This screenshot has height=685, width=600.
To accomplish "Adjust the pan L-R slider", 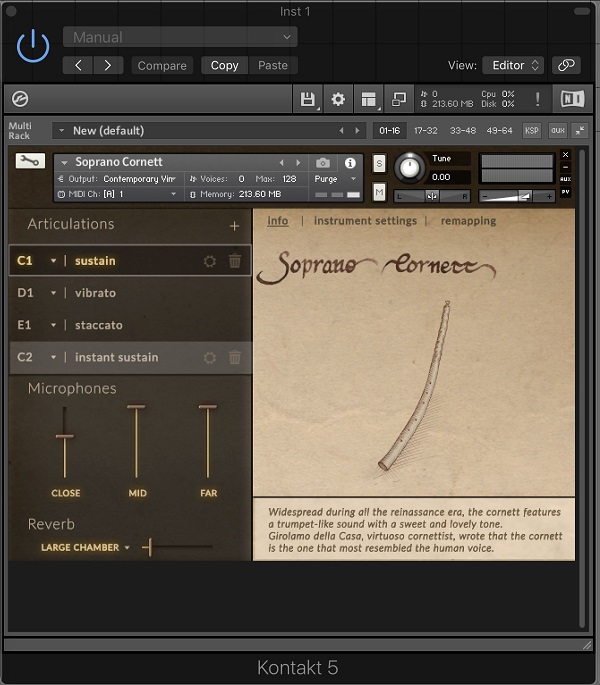I will pos(432,196).
